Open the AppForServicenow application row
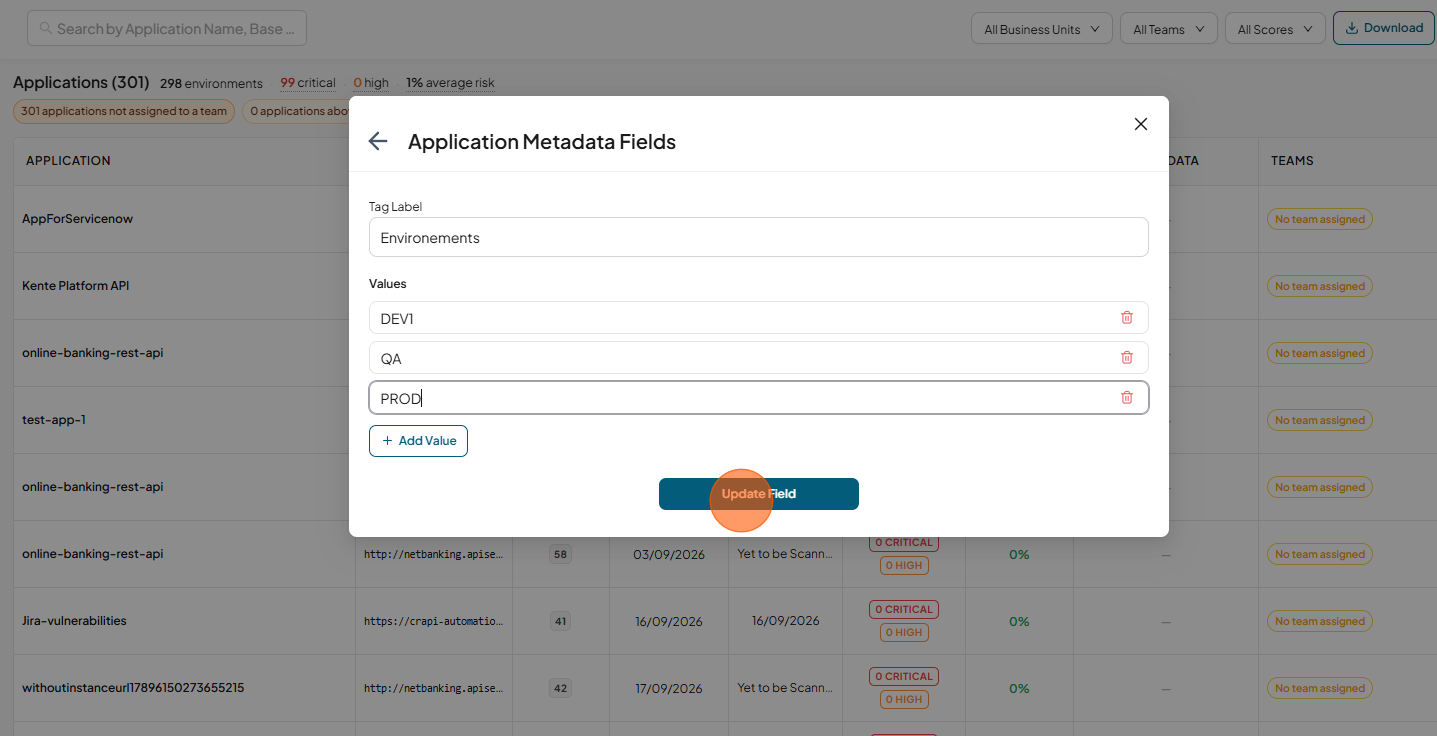The image size is (1437, 736). (x=77, y=218)
